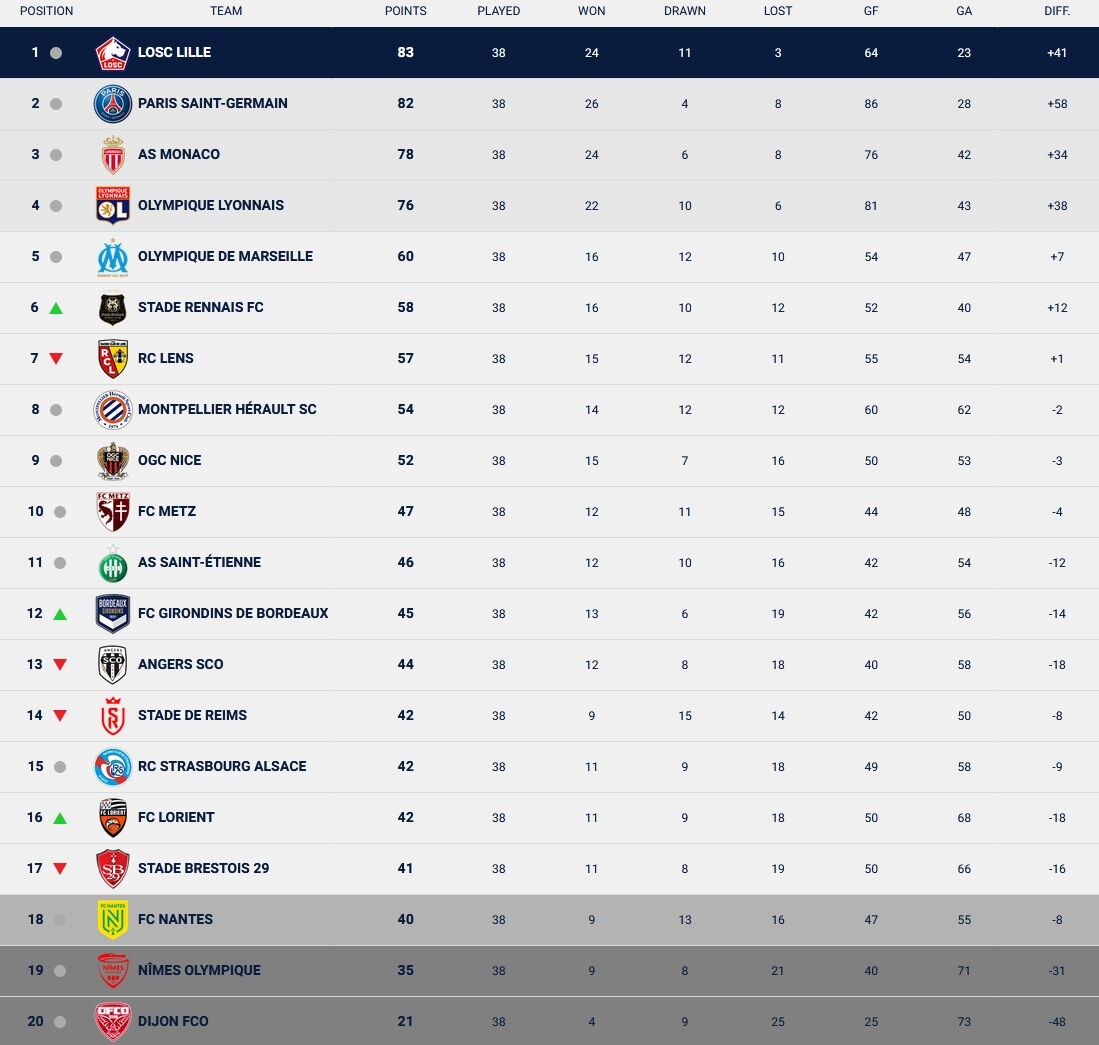This screenshot has width=1099, height=1045.
Task: Sort table by Won column header
Action: click(591, 11)
